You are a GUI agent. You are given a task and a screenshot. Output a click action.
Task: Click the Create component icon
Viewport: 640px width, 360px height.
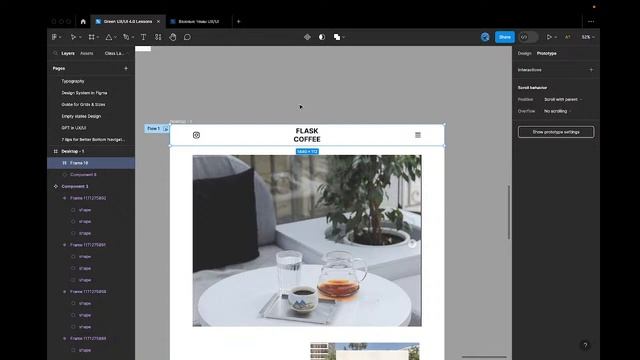pos(307,37)
